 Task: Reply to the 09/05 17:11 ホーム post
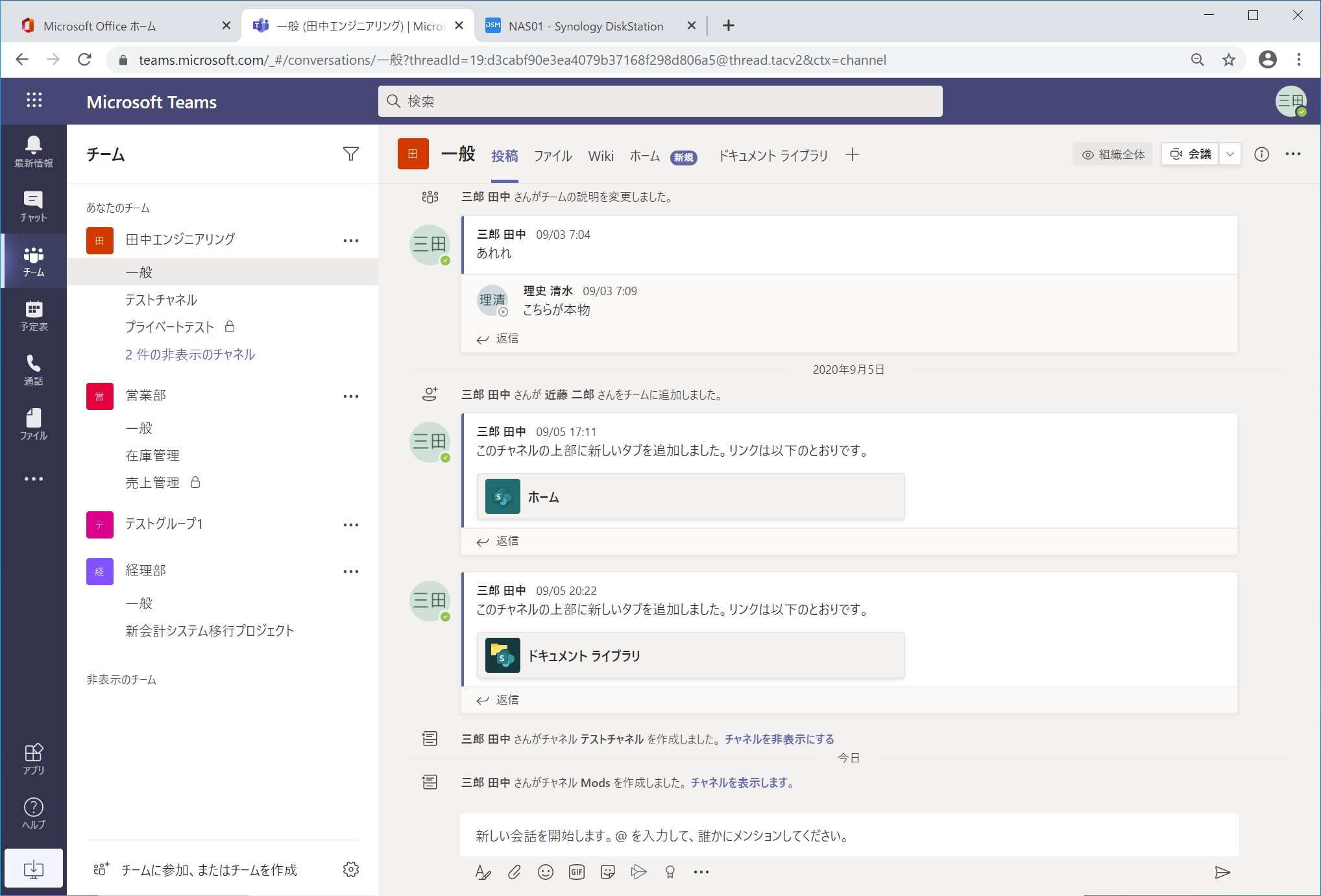click(x=498, y=541)
